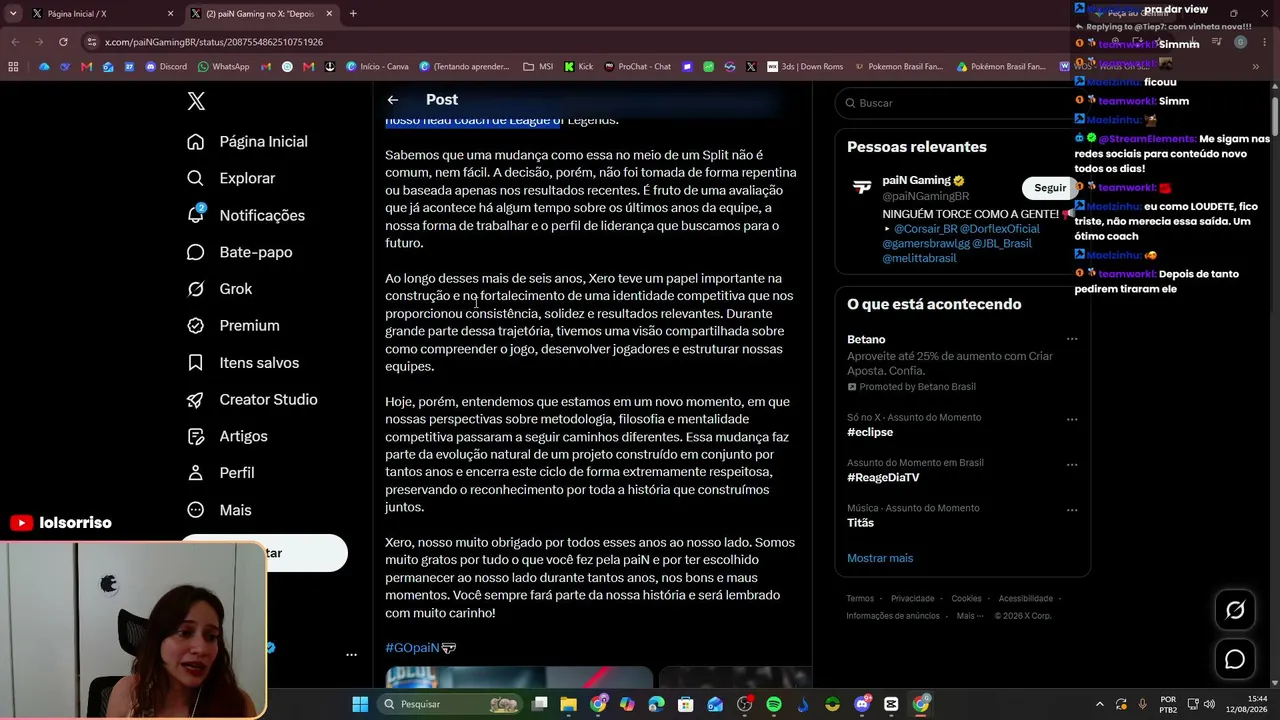This screenshot has width=1280, height=720.
Task: Open Itens salvos bookmarks
Action: point(243,363)
